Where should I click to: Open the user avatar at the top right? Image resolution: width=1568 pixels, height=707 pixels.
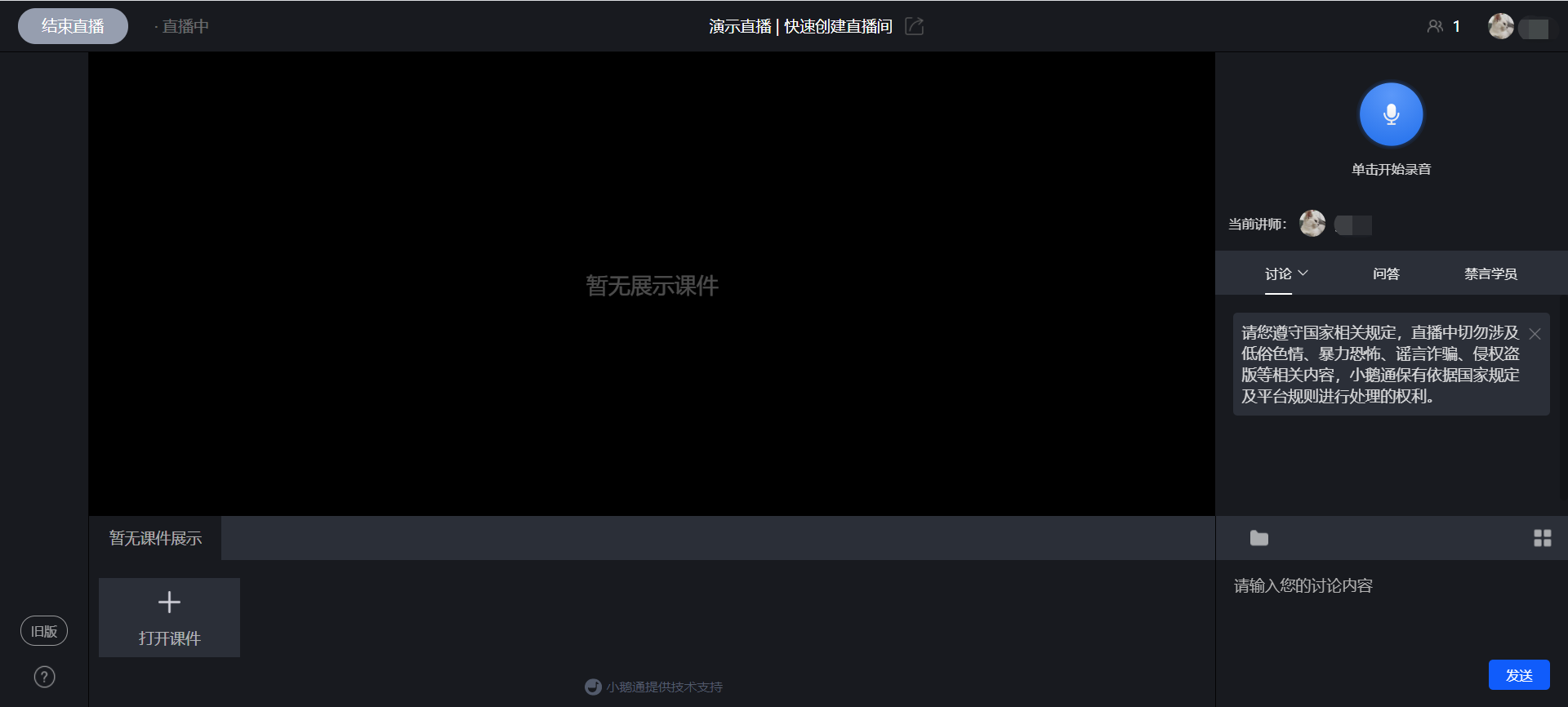(1500, 26)
